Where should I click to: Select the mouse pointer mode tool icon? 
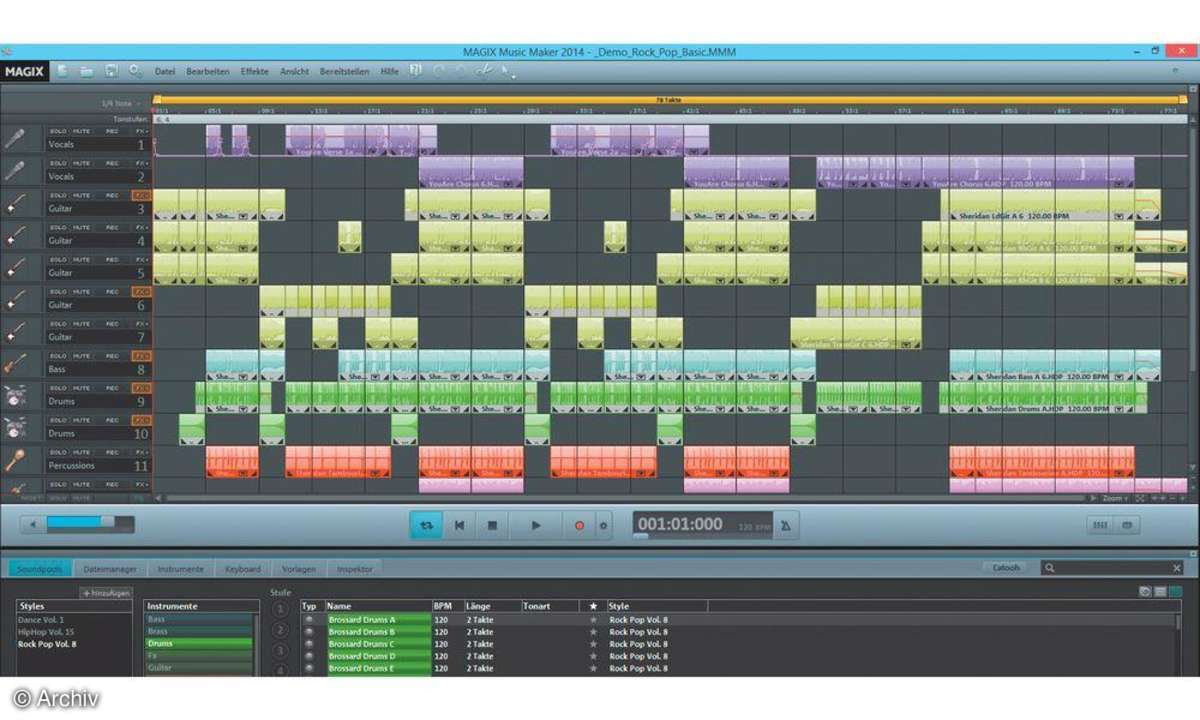click(x=508, y=71)
